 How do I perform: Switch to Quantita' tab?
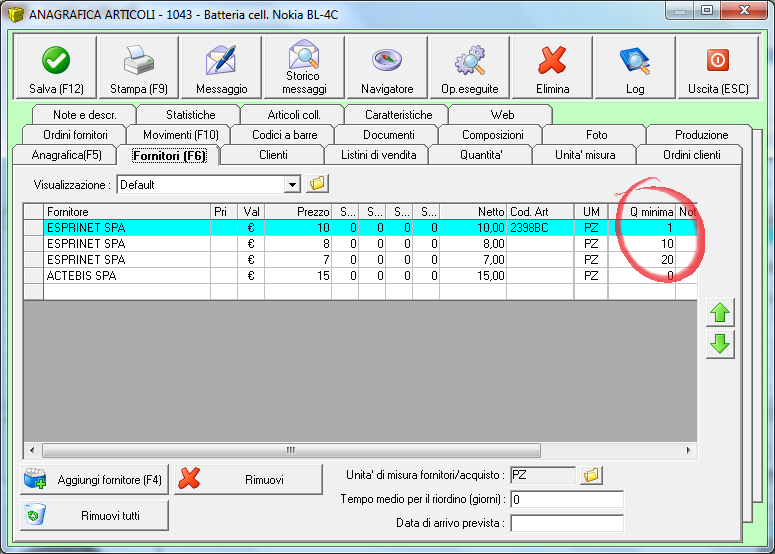(481, 155)
